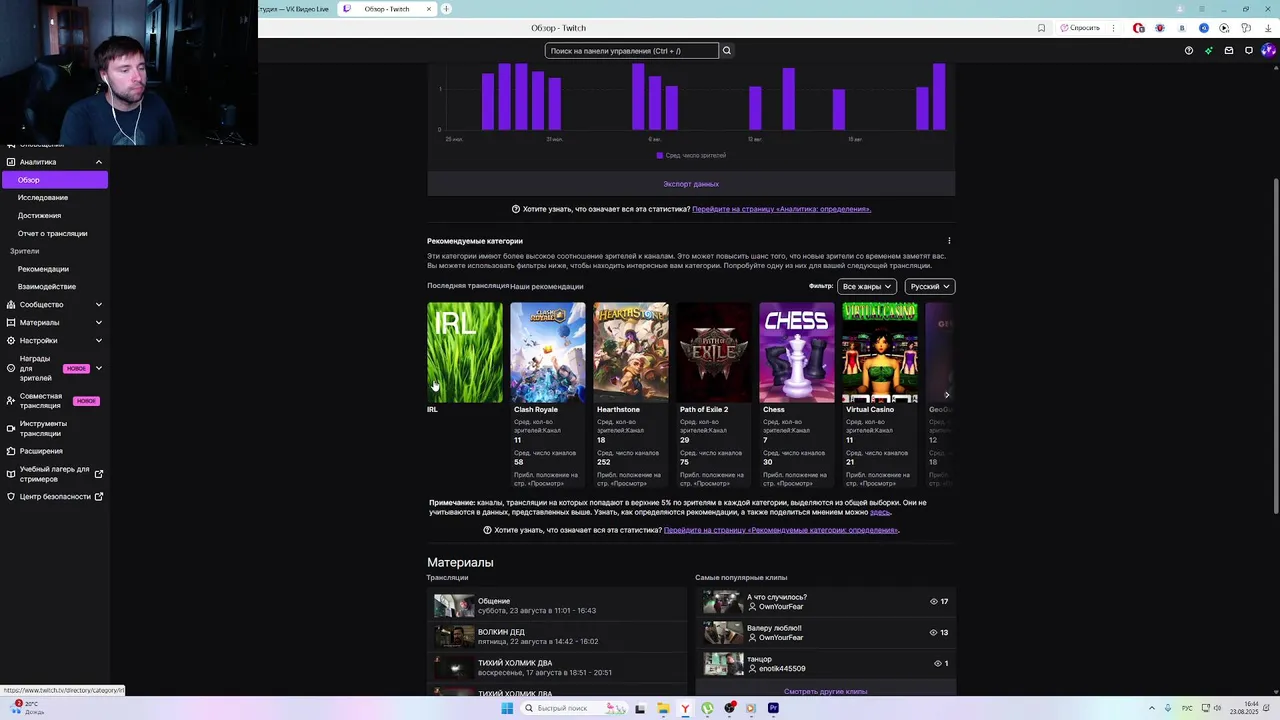Viewport: 1280px width, 720px height.
Task: Open the «Рекомендуемые категории: определения» link
Action: [781, 530]
